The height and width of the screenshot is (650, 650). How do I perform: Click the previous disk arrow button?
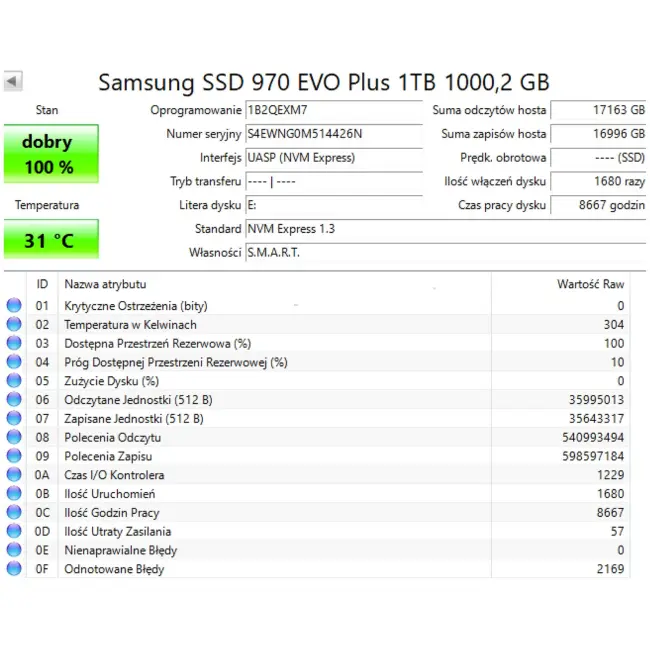click(x=13, y=82)
